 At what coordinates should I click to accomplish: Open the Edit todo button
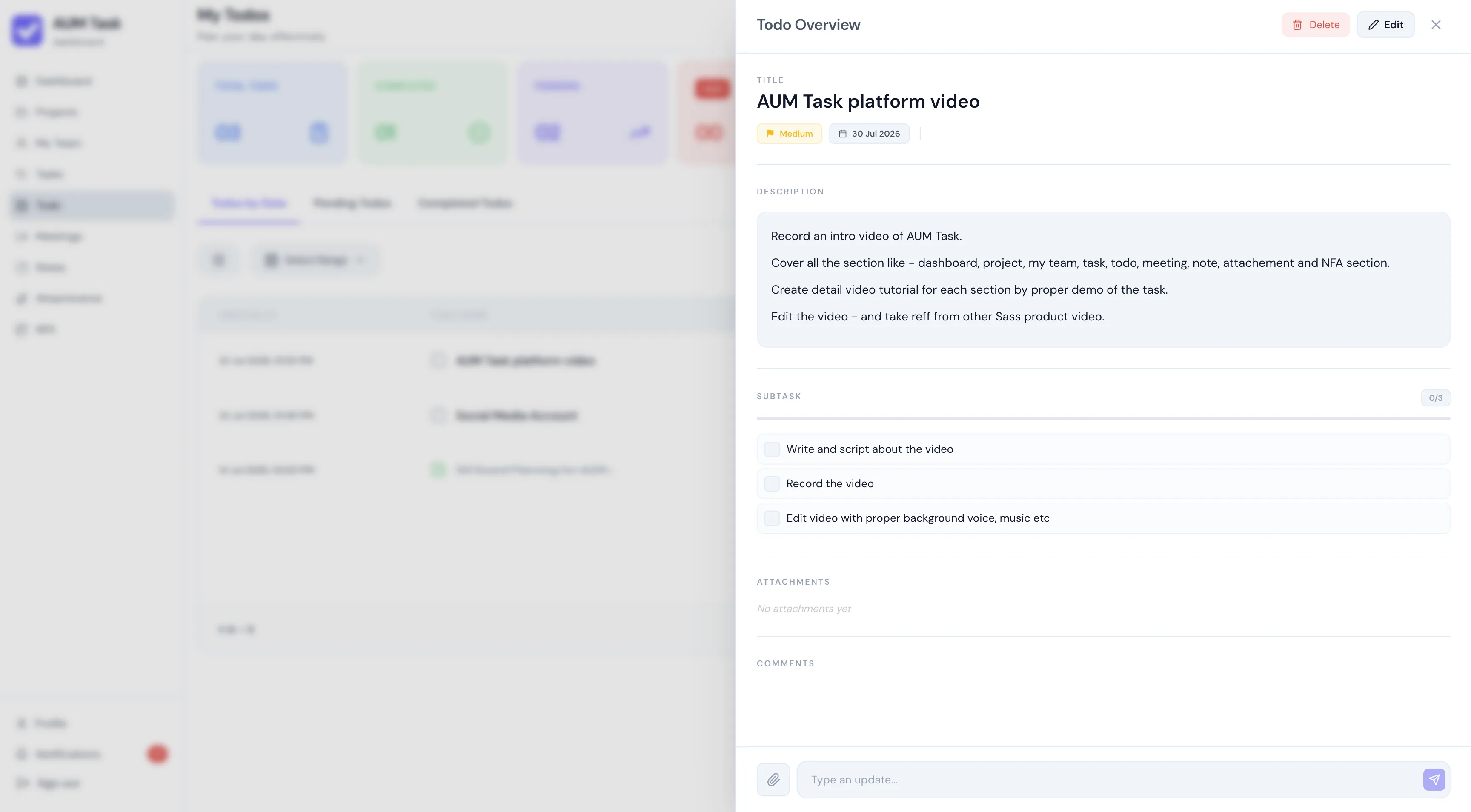pyautogui.click(x=1385, y=25)
